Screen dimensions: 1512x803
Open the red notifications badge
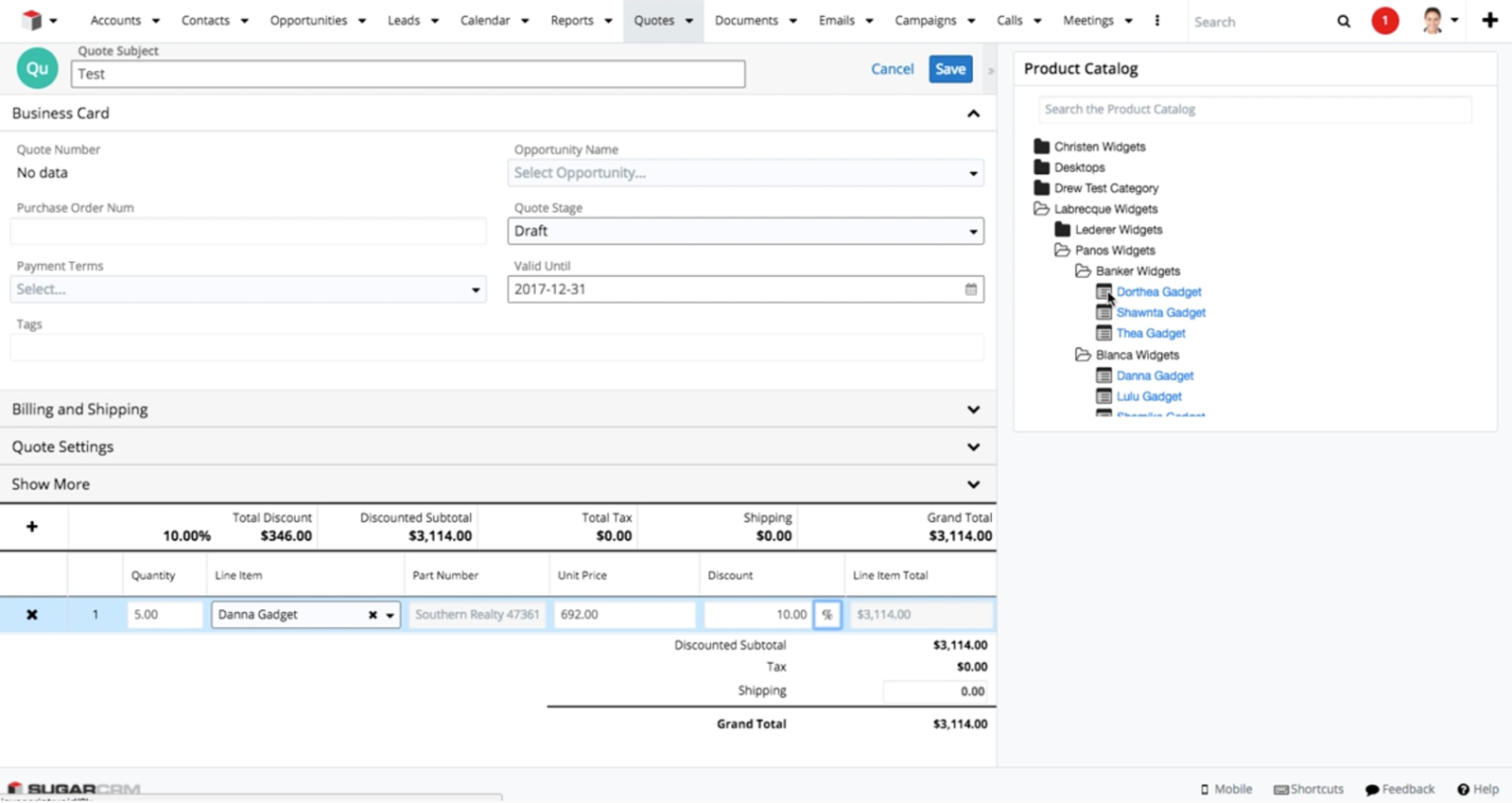click(x=1384, y=21)
